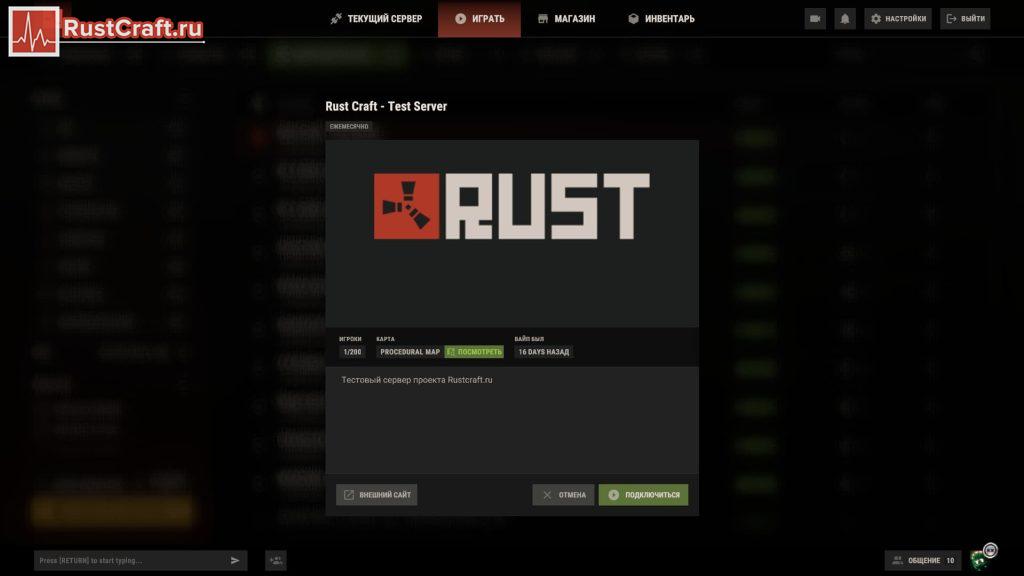Click the 1/200 players count
This screenshot has height=576, width=1024.
pos(352,352)
